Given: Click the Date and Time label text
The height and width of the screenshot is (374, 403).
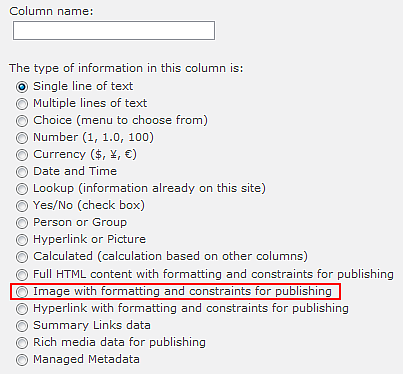Looking at the screenshot, I should point(75,171).
